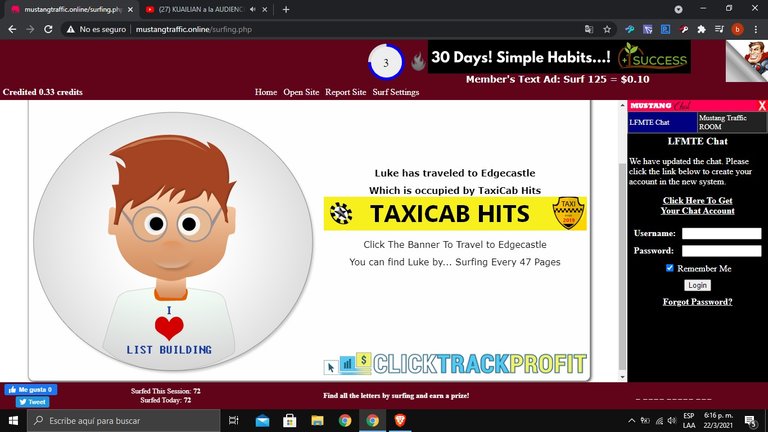Go back with the browser back arrow
Screen dimensions: 768x432
[12, 29]
